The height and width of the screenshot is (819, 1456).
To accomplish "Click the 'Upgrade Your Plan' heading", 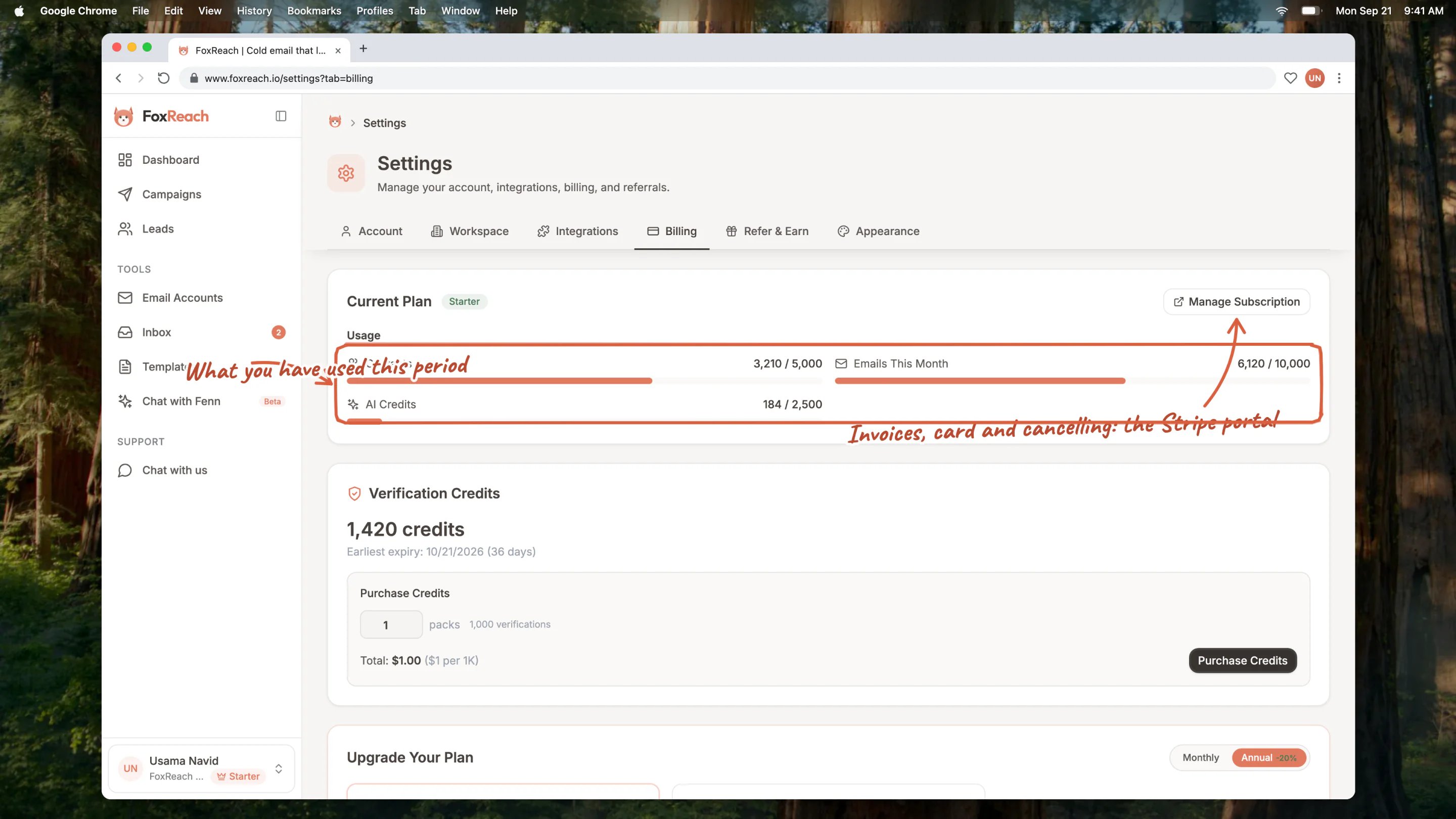I will (410, 758).
